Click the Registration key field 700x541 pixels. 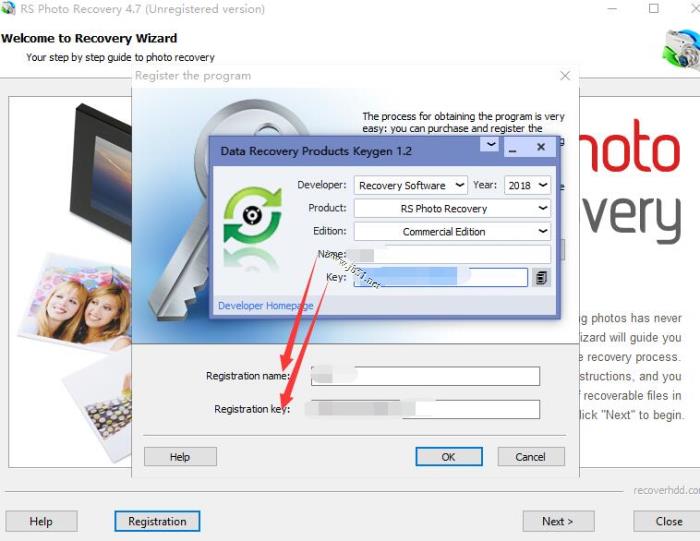[x=425, y=409]
